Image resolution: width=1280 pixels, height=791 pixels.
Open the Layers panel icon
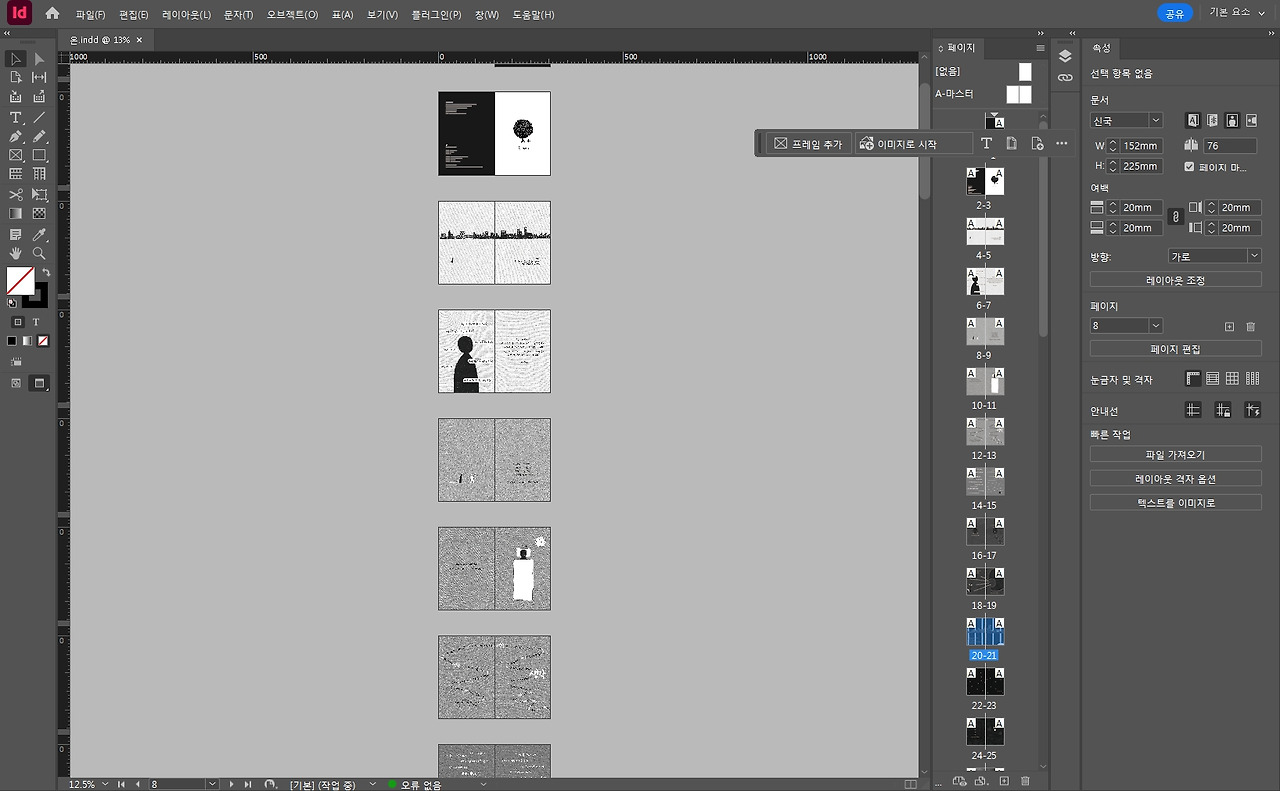pyautogui.click(x=1065, y=56)
